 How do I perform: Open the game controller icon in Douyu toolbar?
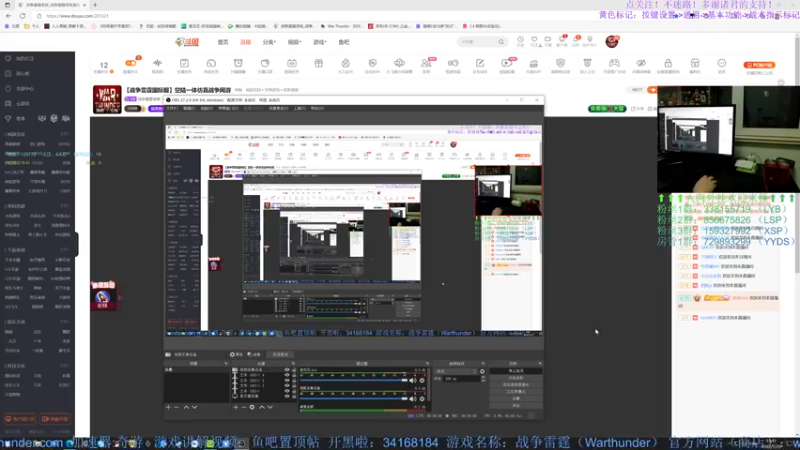click(x=614, y=63)
